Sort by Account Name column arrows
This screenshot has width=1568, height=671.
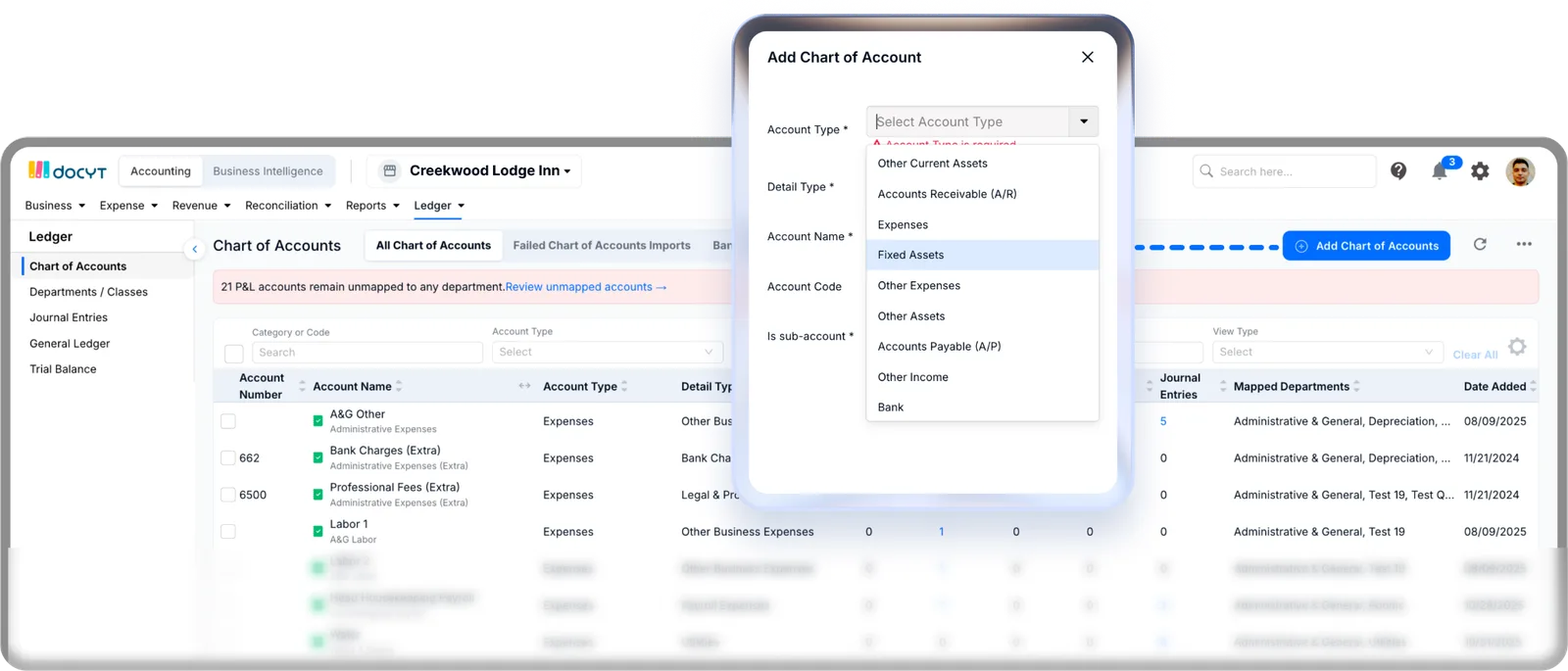coord(399,386)
